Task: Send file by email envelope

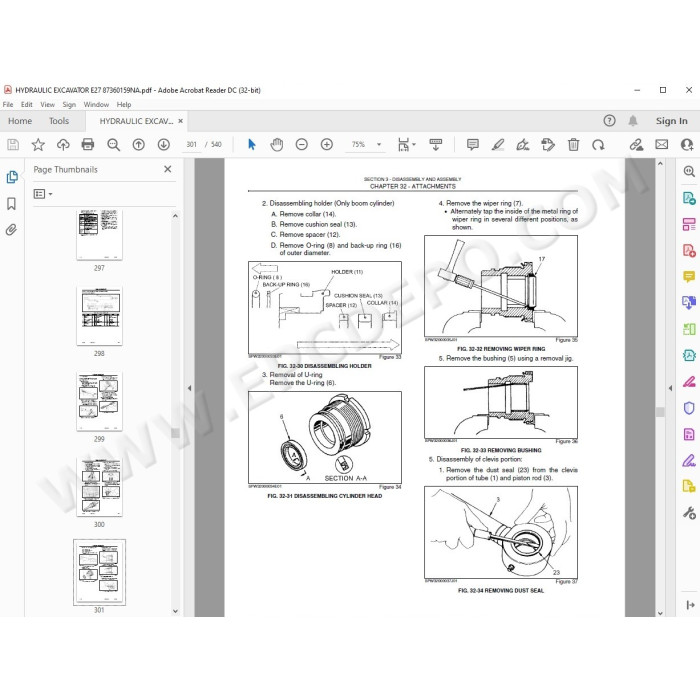Action: click(x=662, y=145)
